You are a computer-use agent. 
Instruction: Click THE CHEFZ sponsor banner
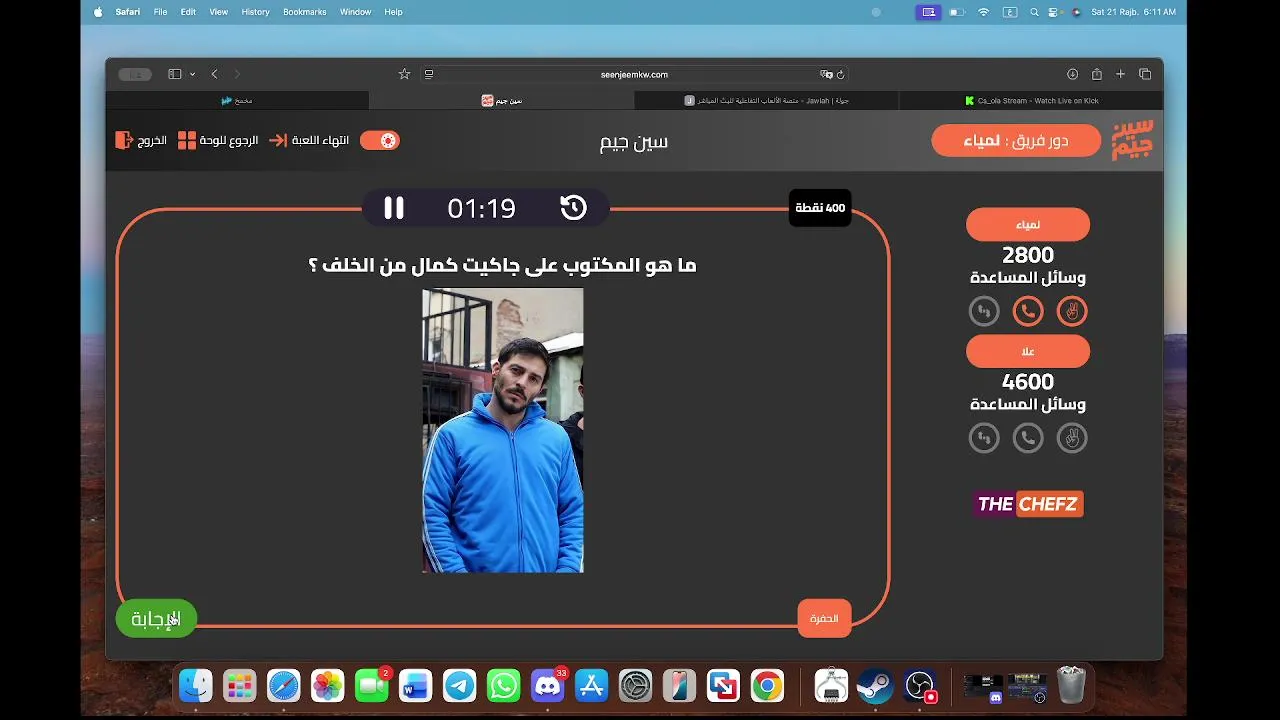click(1028, 504)
